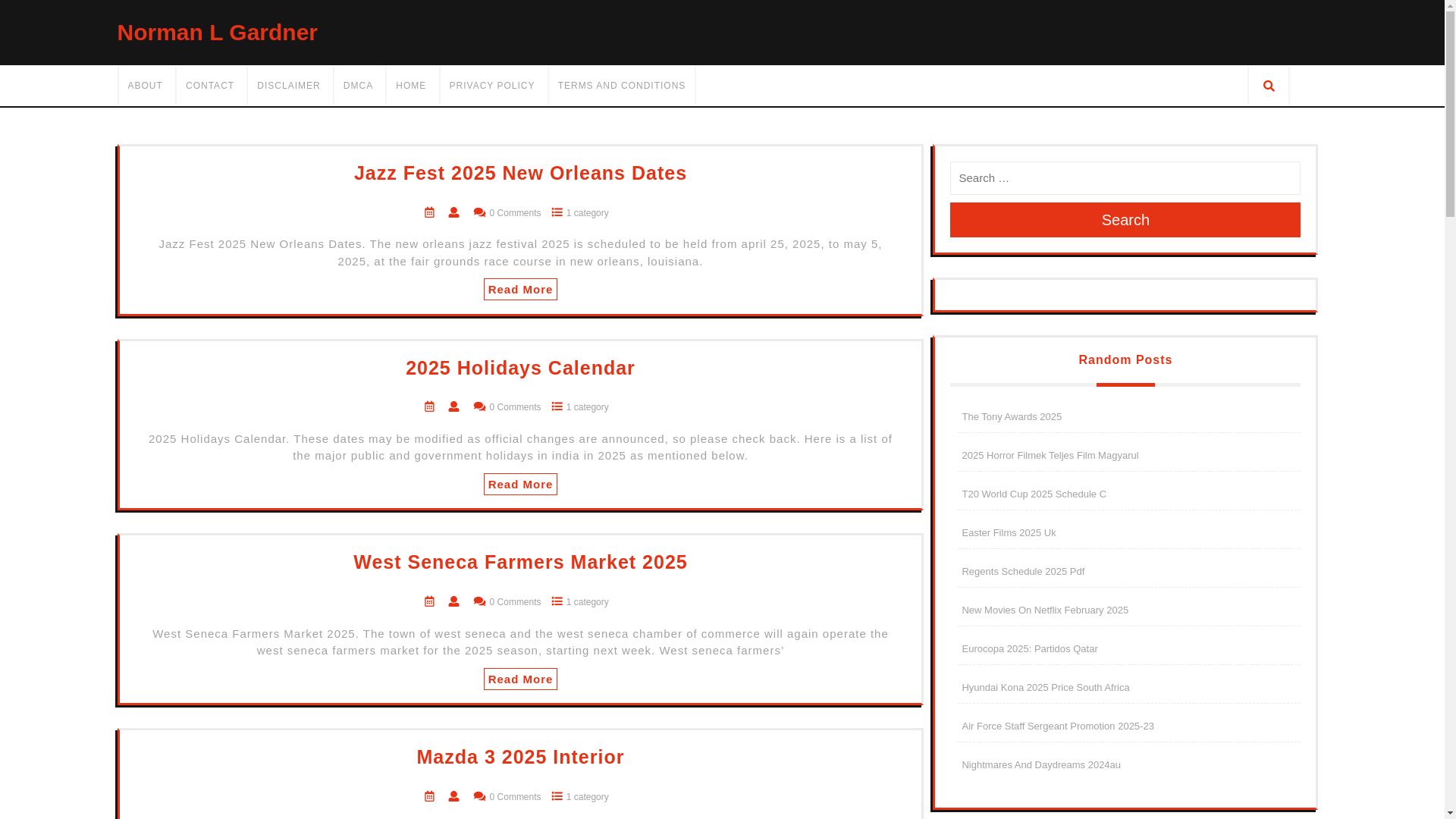Open Regents Schedule 2025 Pdf link

coord(1023,572)
